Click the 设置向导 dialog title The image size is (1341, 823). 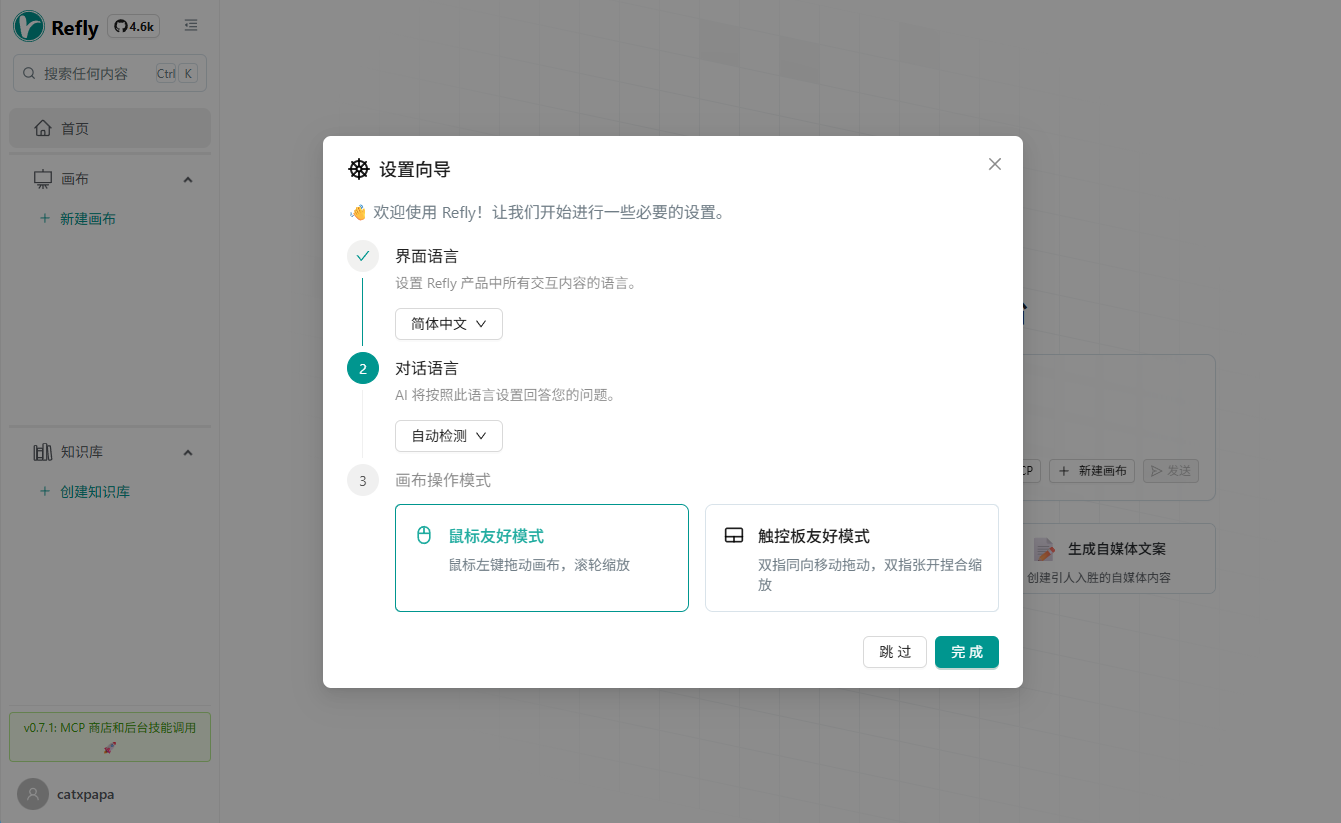click(x=415, y=169)
